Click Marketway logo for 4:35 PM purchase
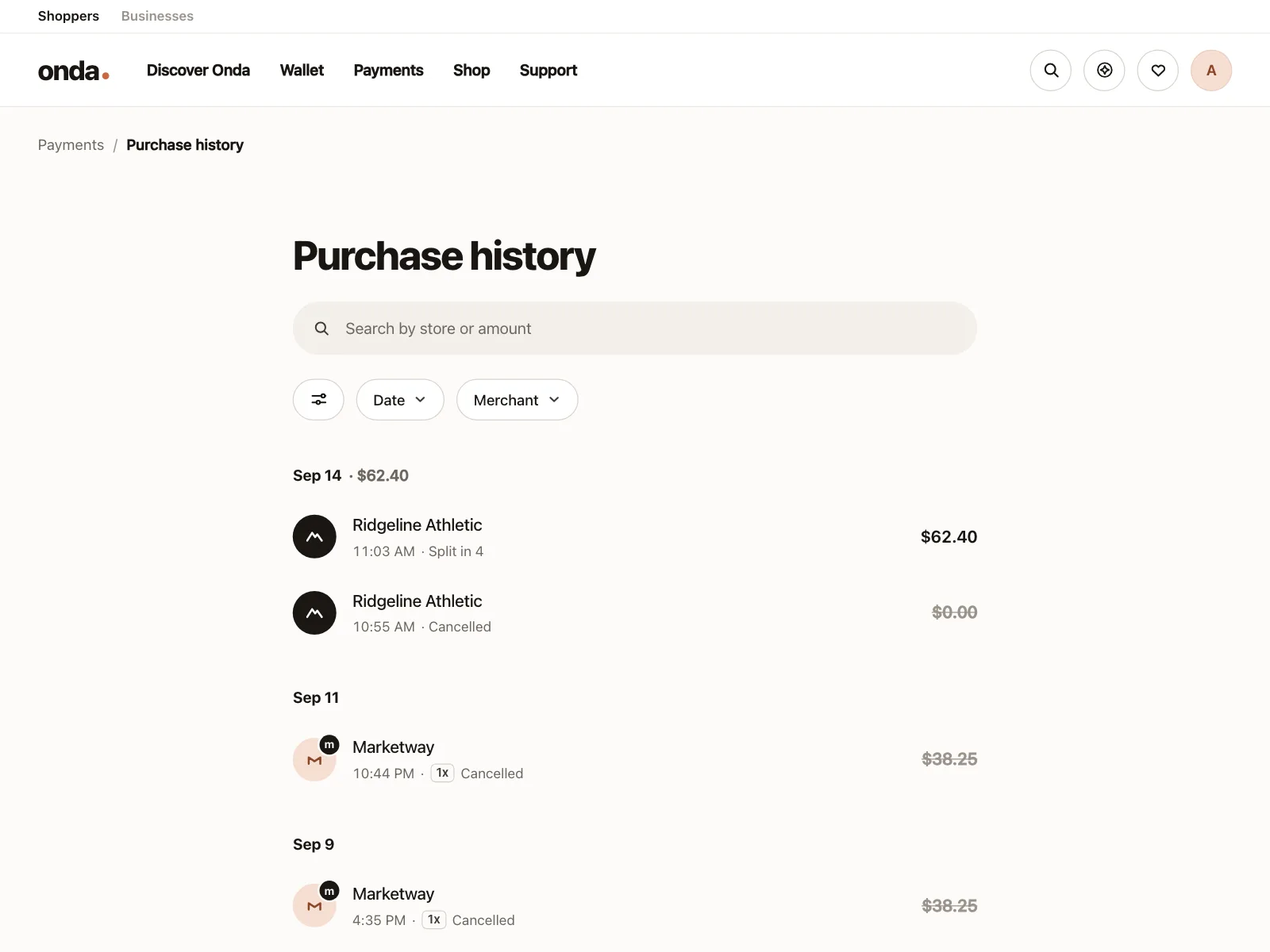 click(314, 906)
